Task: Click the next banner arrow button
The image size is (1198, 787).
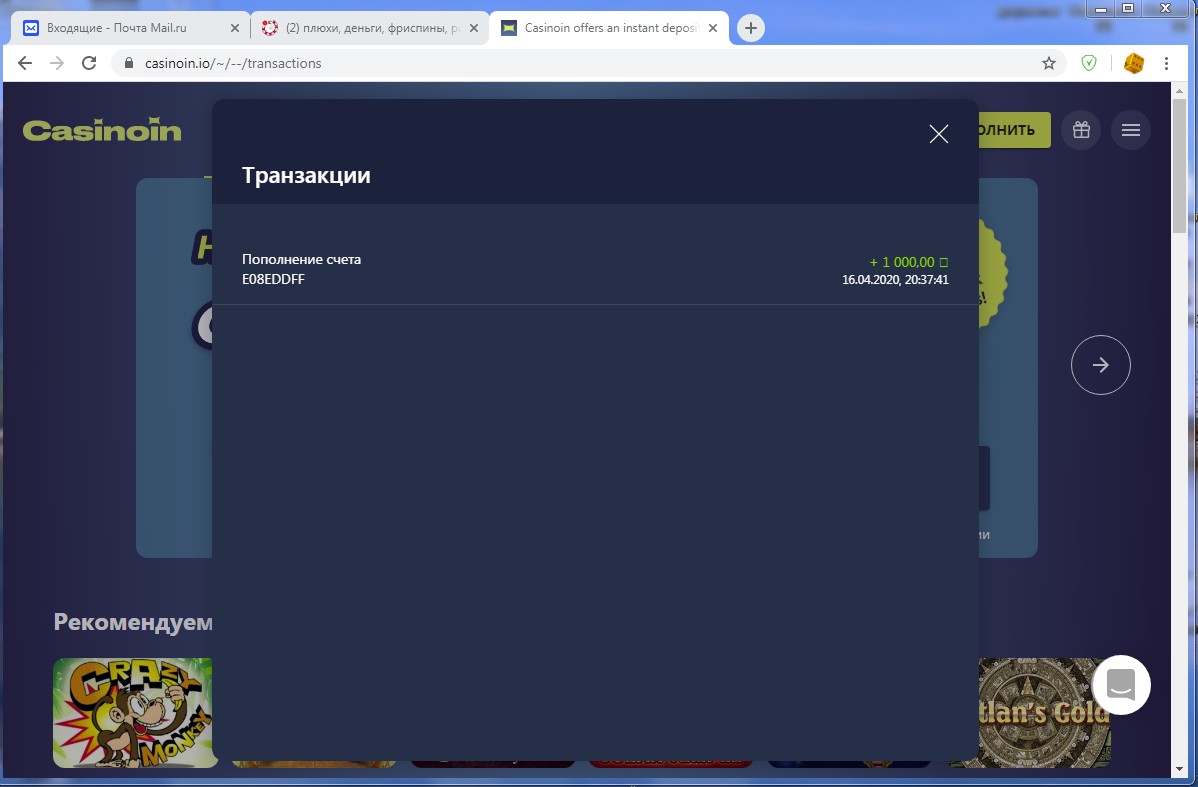Action: coord(1100,365)
